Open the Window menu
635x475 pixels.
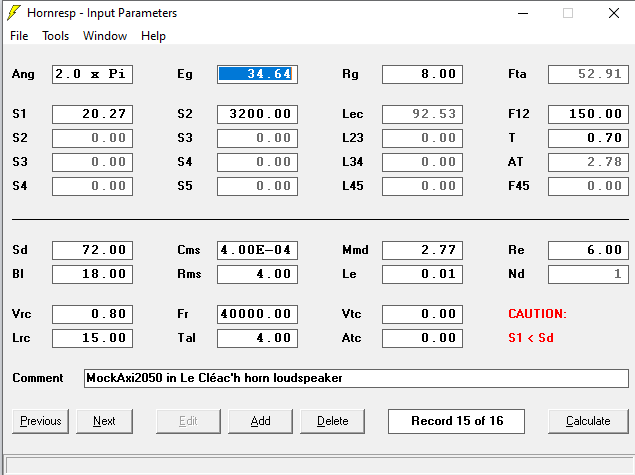(105, 36)
